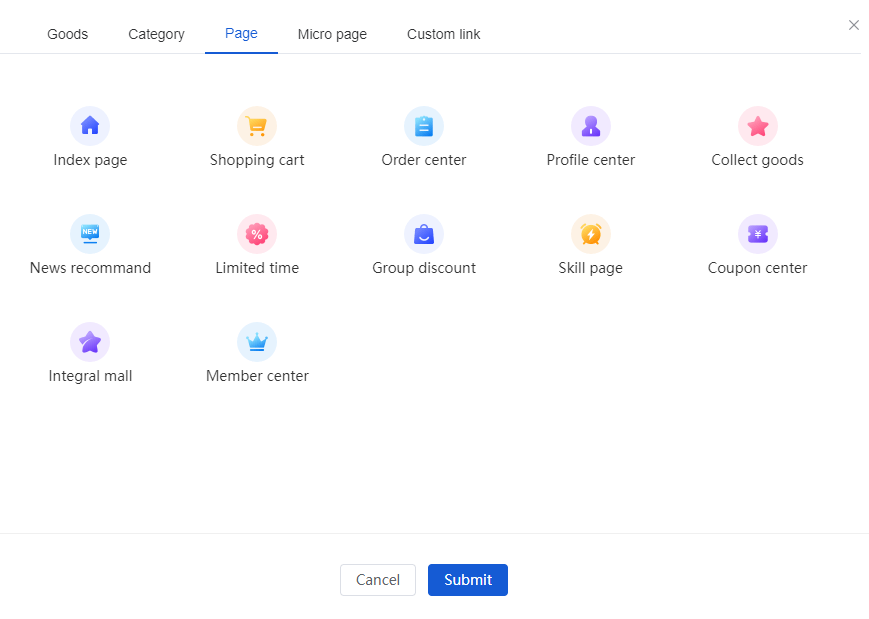Click the "News recommand" label
The image size is (869, 619).
[90, 268]
